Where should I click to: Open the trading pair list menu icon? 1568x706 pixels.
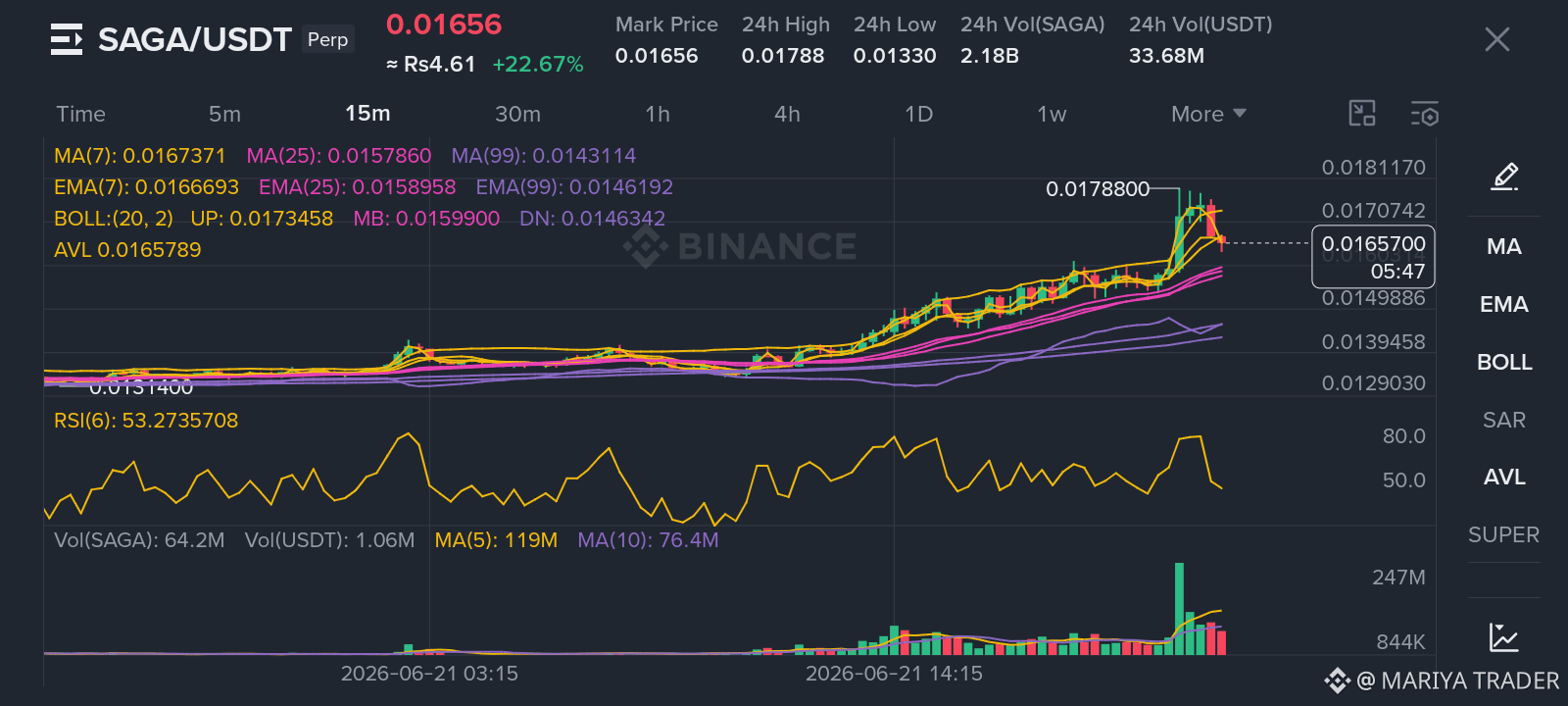pyautogui.click(x=67, y=39)
